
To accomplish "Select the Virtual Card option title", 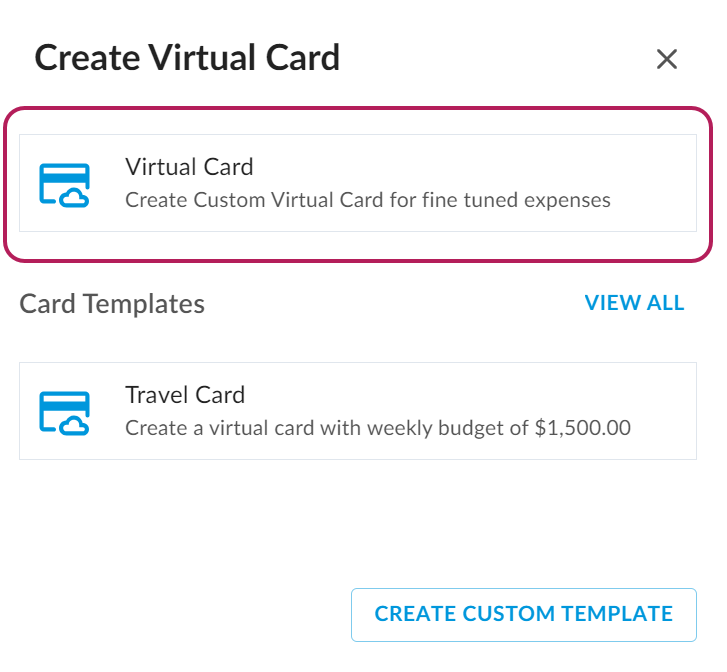I will pos(189,167).
